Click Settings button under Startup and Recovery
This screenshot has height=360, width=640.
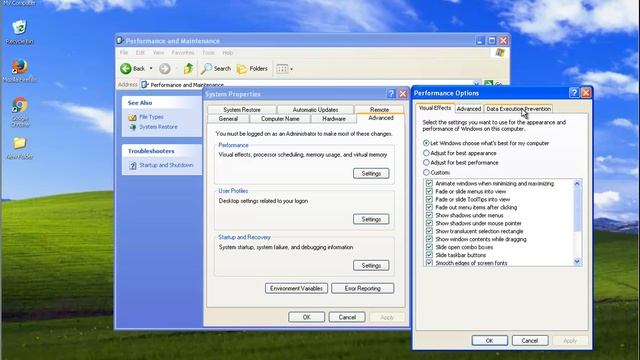(x=371, y=265)
